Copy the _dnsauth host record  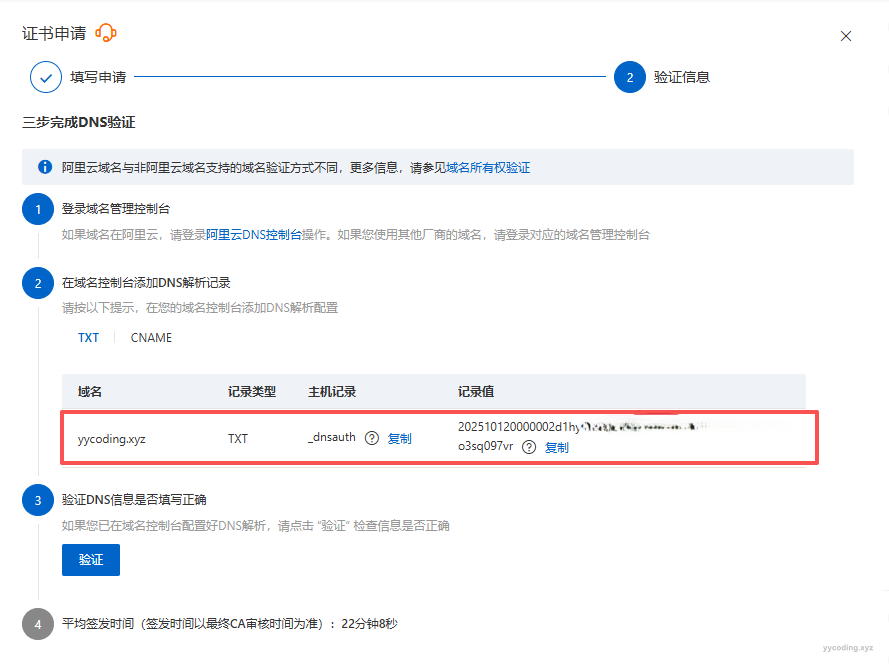(399, 438)
